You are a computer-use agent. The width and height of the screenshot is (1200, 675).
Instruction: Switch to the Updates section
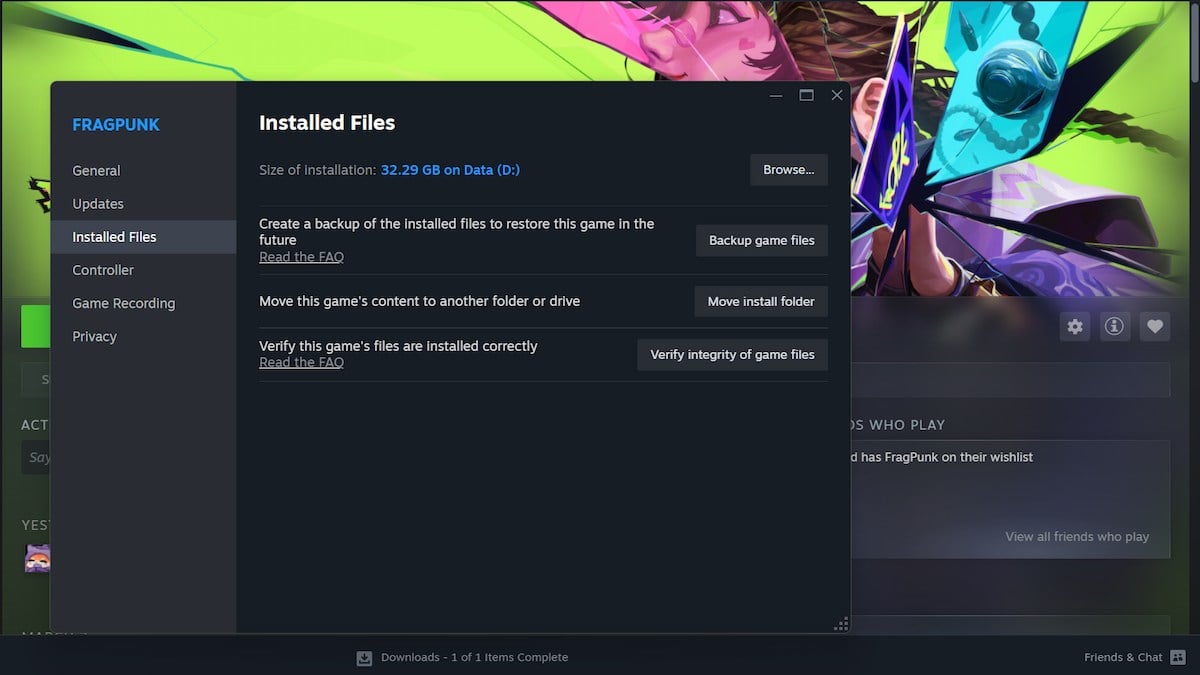point(98,203)
